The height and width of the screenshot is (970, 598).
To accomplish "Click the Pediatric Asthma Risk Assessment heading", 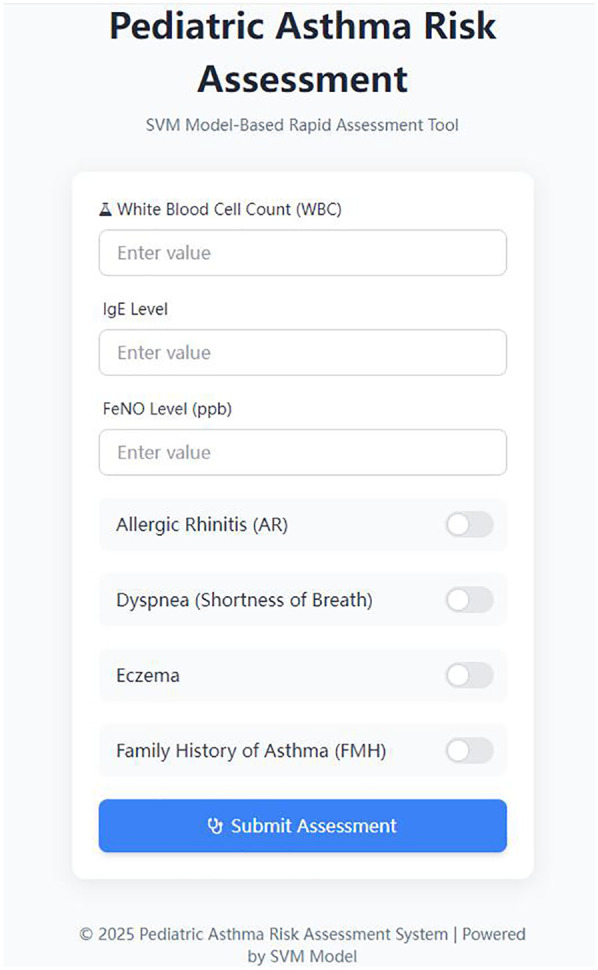I will (x=302, y=52).
